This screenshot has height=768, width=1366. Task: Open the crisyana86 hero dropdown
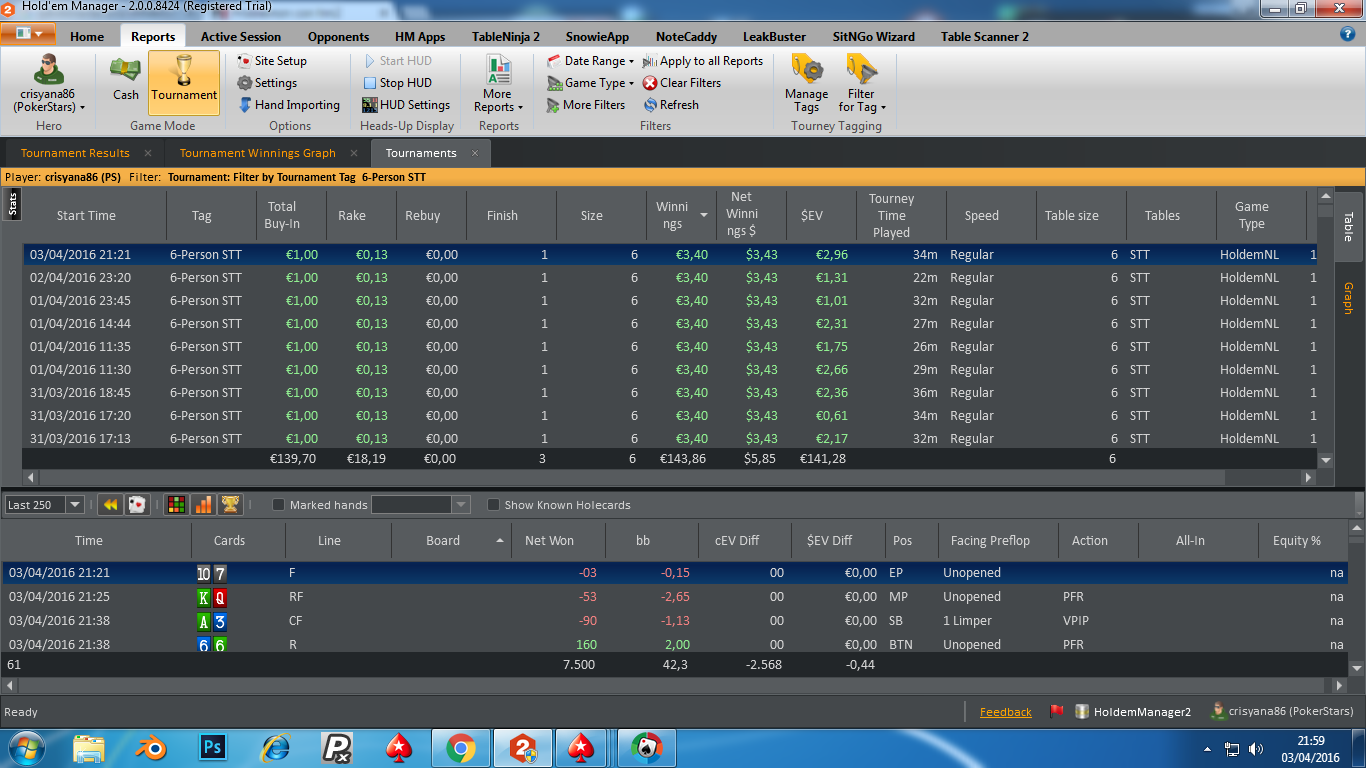[x=49, y=84]
